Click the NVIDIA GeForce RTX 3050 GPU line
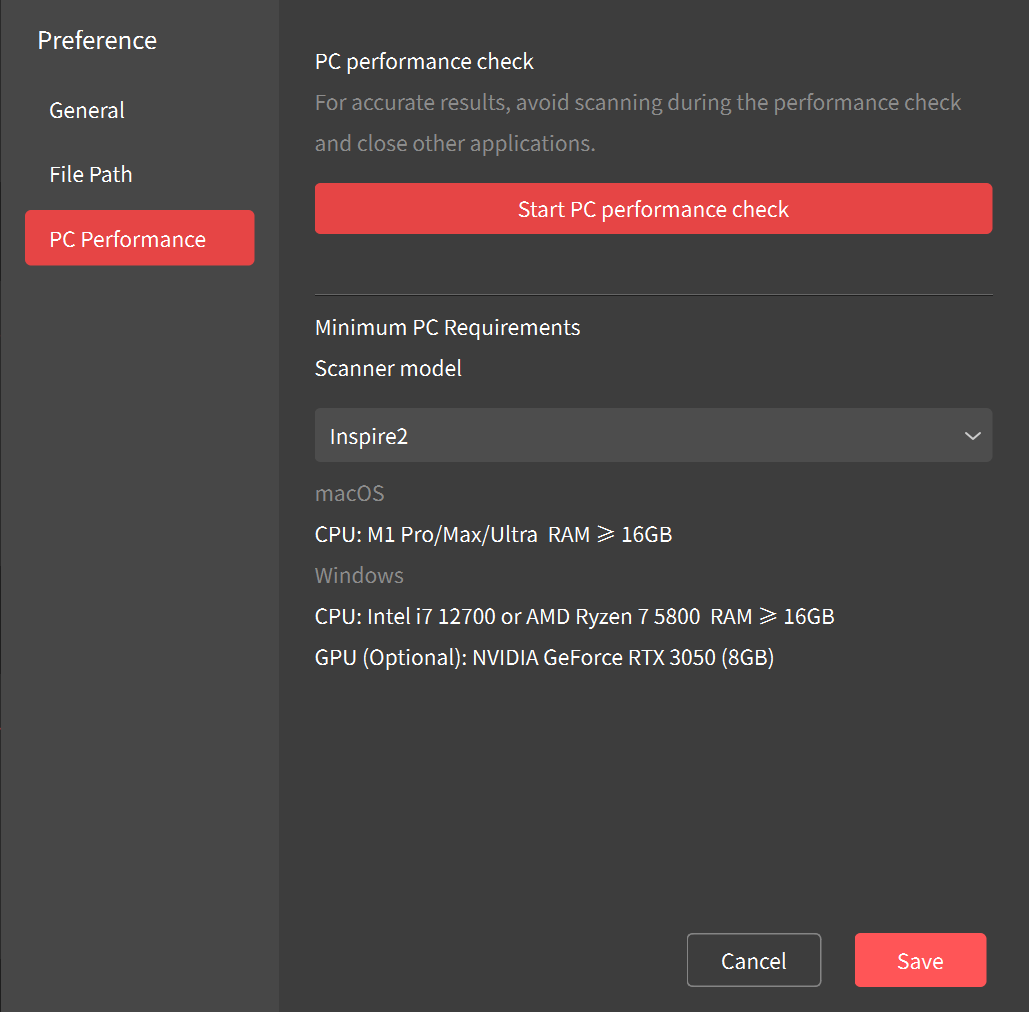1029x1012 pixels. (544, 657)
